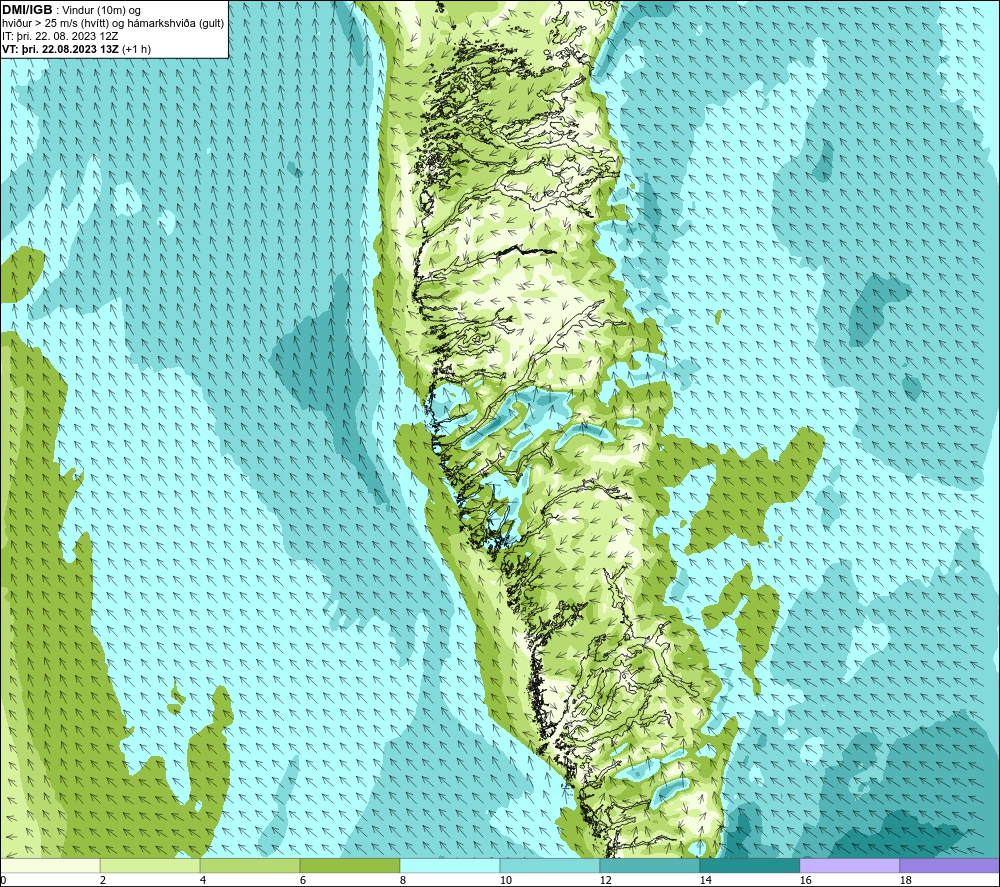Select the 0–2 m/s palest color swatch

click(50, 865)
